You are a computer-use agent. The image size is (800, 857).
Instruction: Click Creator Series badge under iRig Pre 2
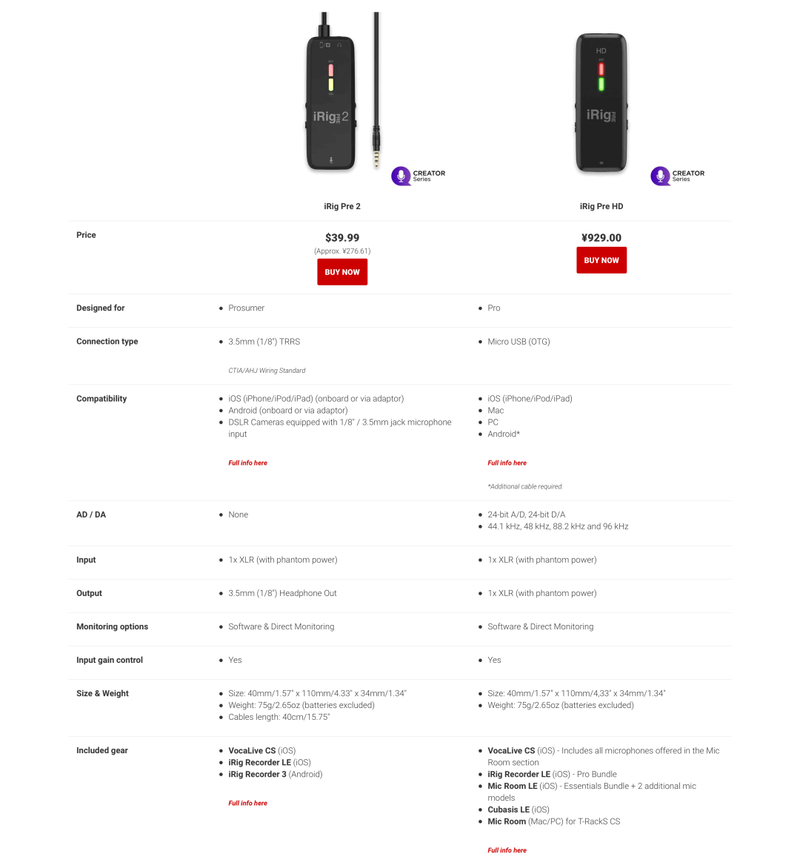(418, 176)
